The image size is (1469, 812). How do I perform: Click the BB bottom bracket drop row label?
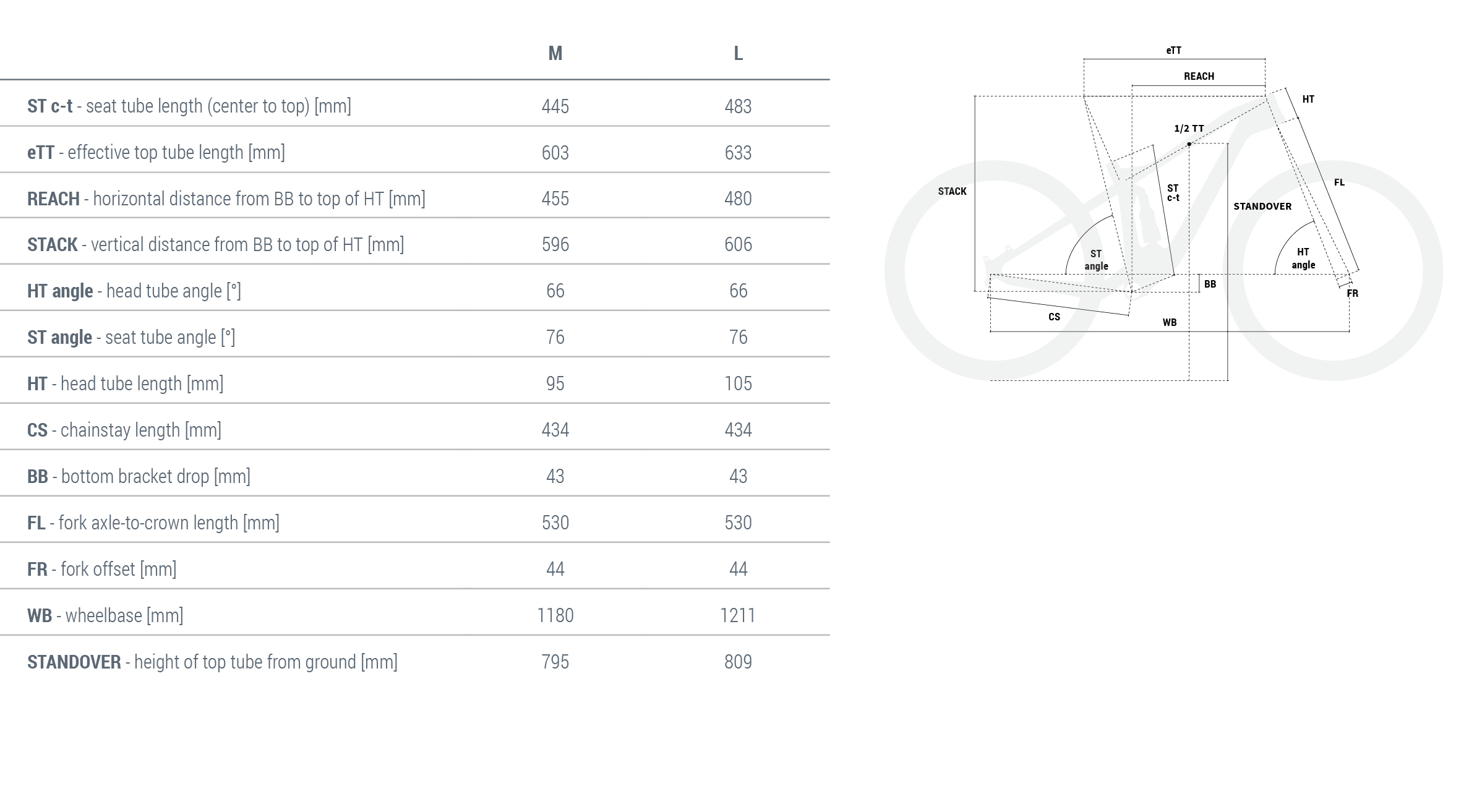[139, 476]
